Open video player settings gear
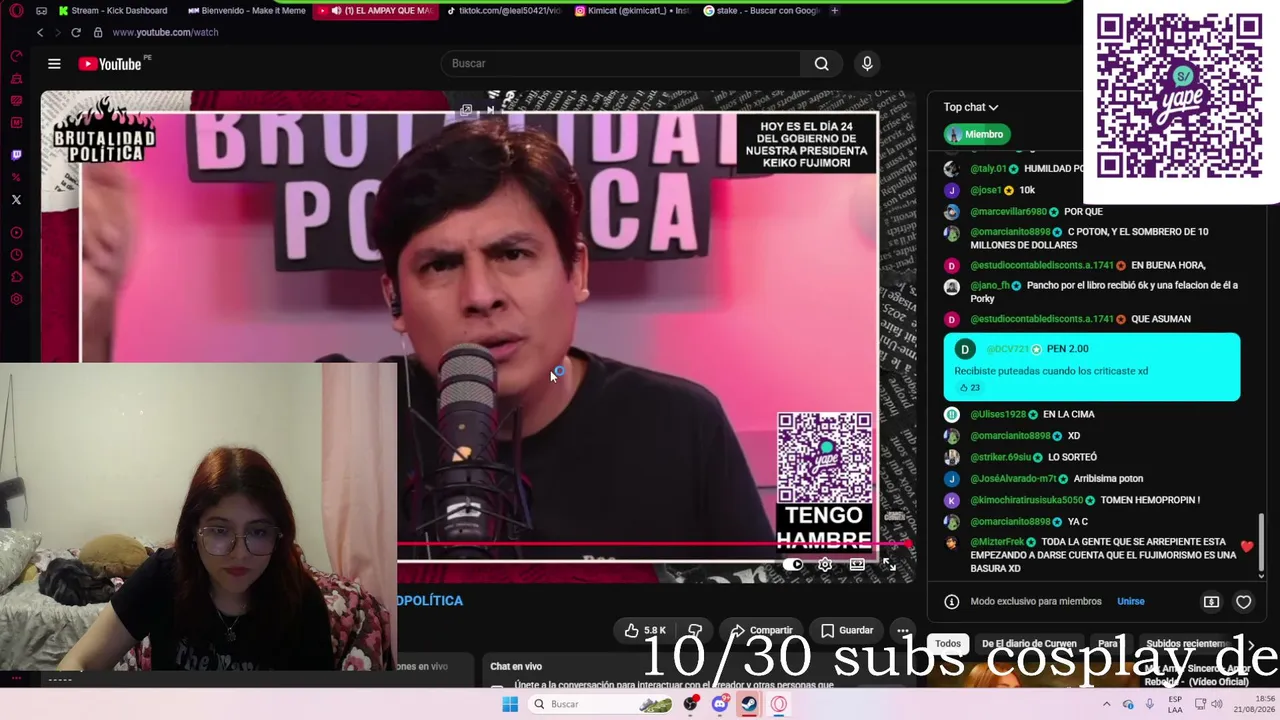 [825, 565]
